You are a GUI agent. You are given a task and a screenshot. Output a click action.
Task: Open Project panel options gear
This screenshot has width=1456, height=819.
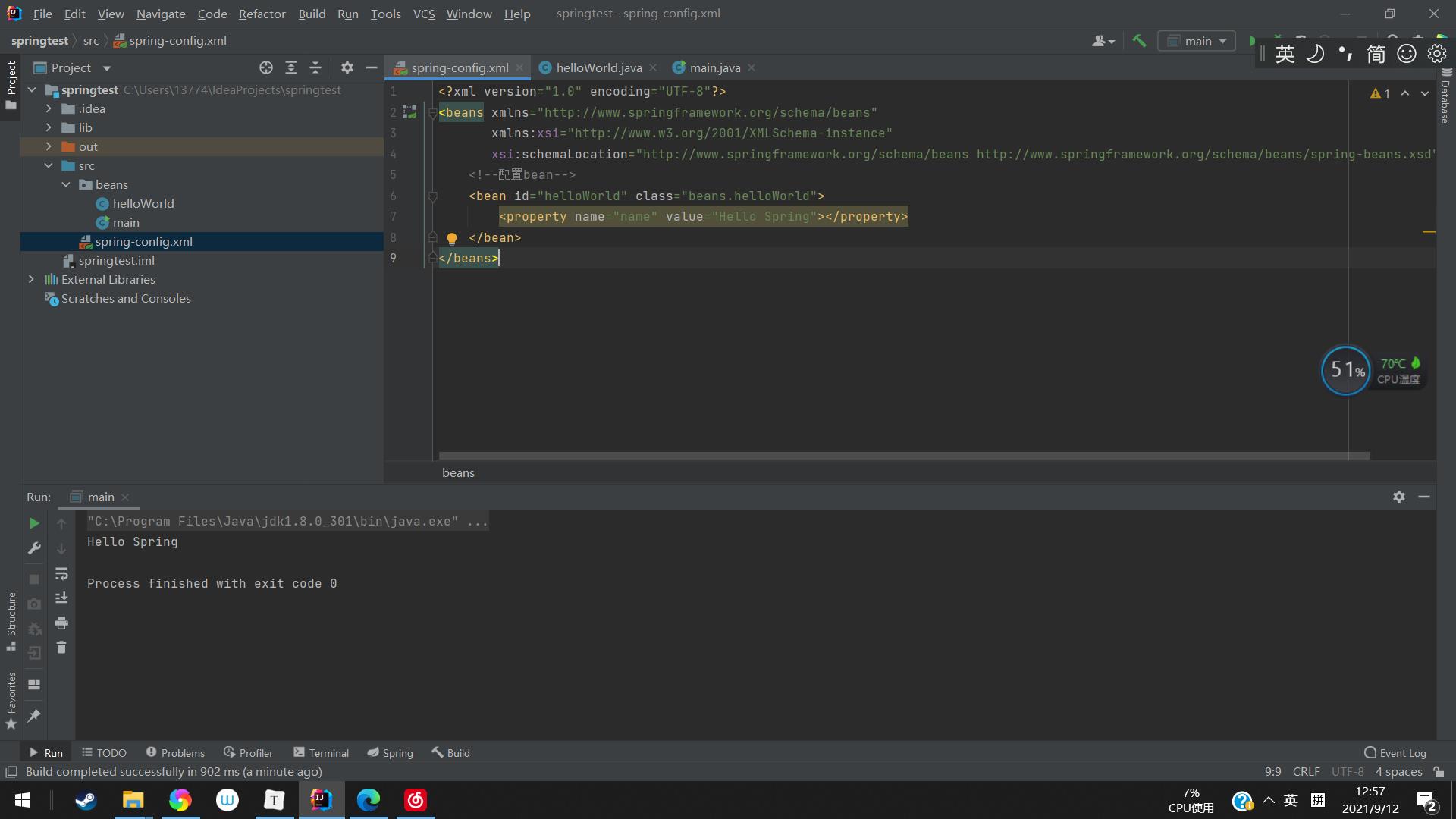click(x=347, y=67)
